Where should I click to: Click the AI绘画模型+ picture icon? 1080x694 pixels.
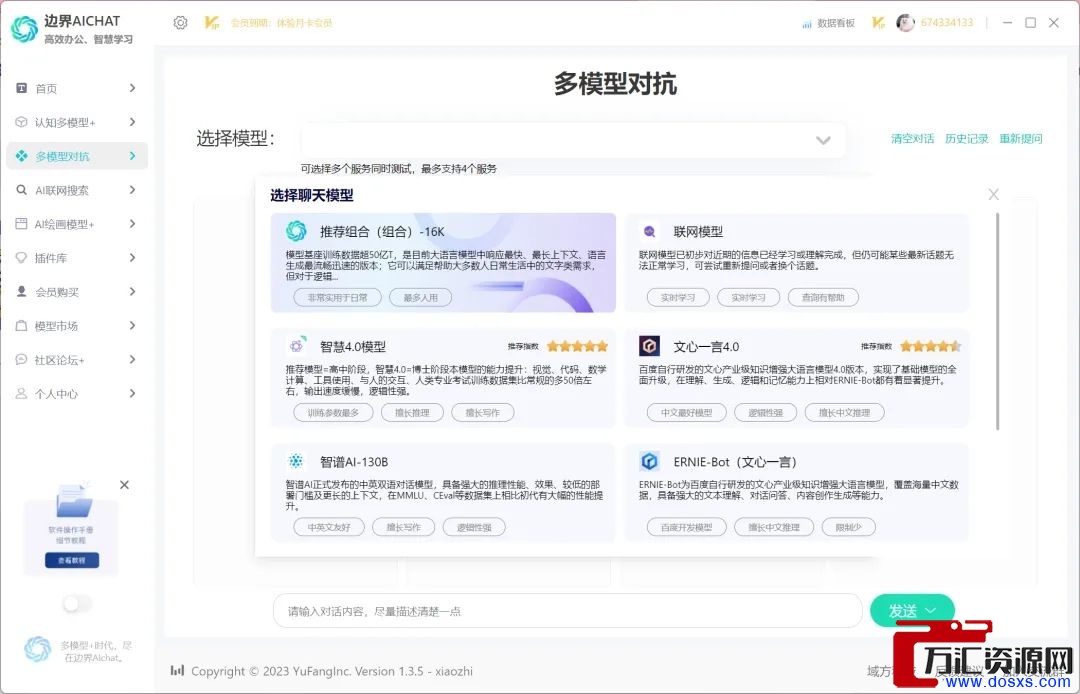point(21,224)
